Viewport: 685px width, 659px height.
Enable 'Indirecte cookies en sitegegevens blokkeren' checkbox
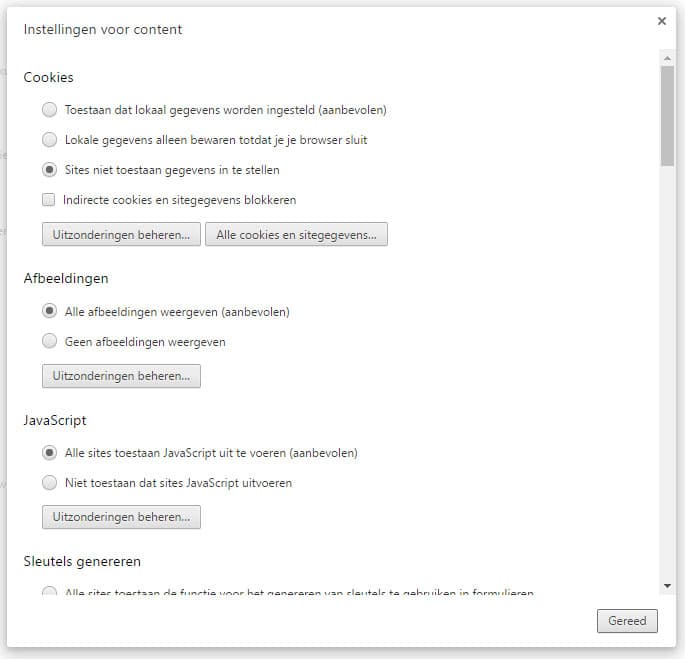pyautogui.click(x=48, y=200)
